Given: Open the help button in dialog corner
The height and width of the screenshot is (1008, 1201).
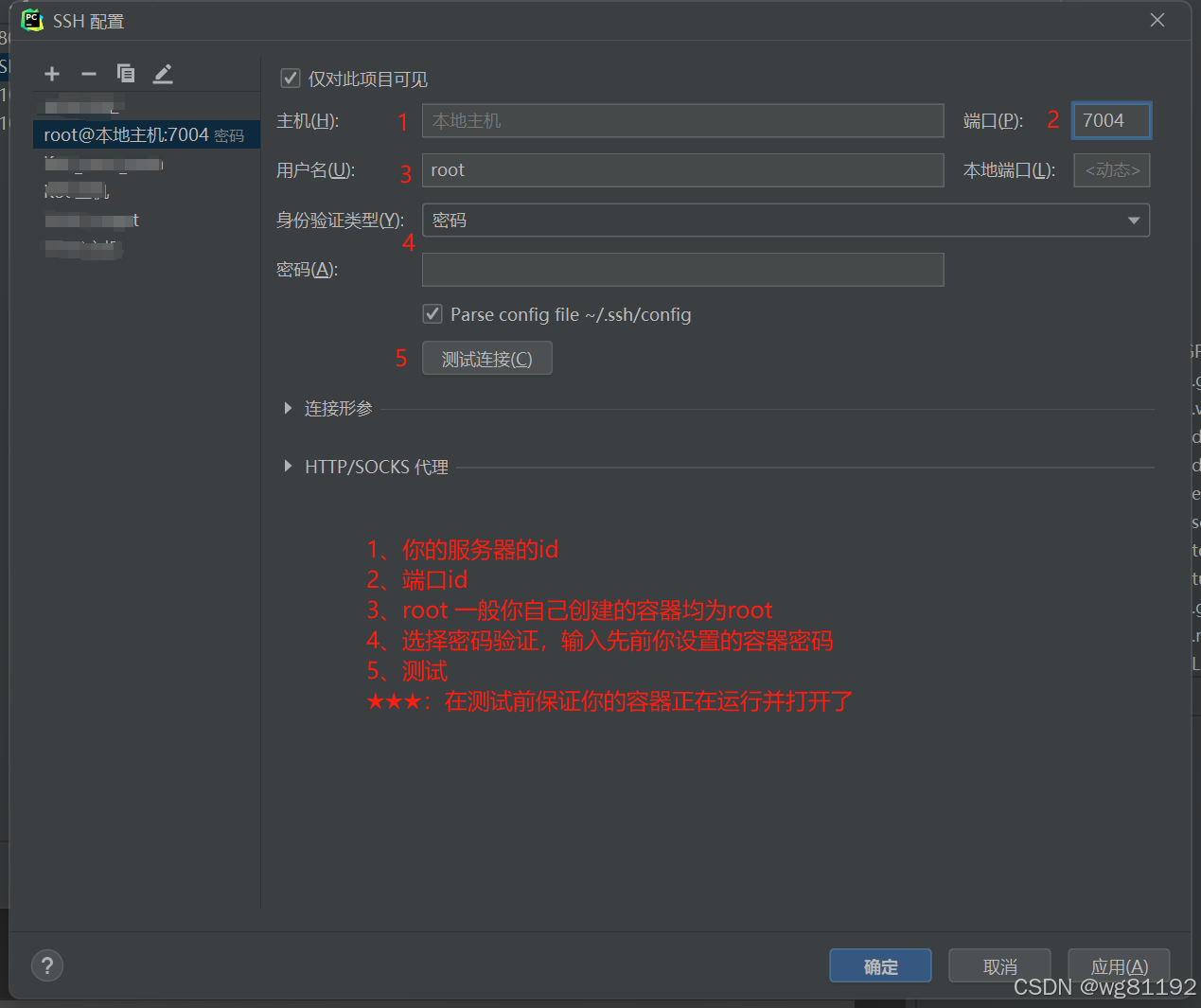Looking at the screenshot, I should click(46, 965).
